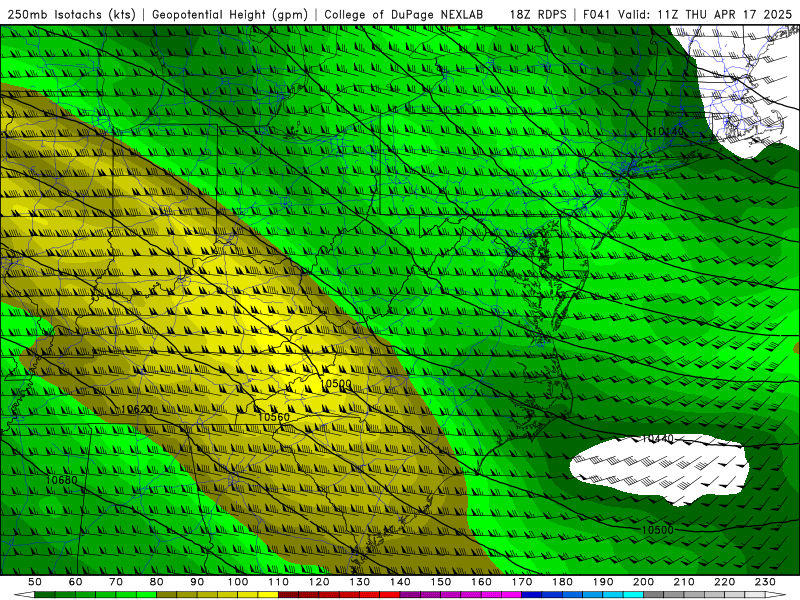Click the 200 value on the color scale
800x600 pixels.
click(x=644, y=582)
